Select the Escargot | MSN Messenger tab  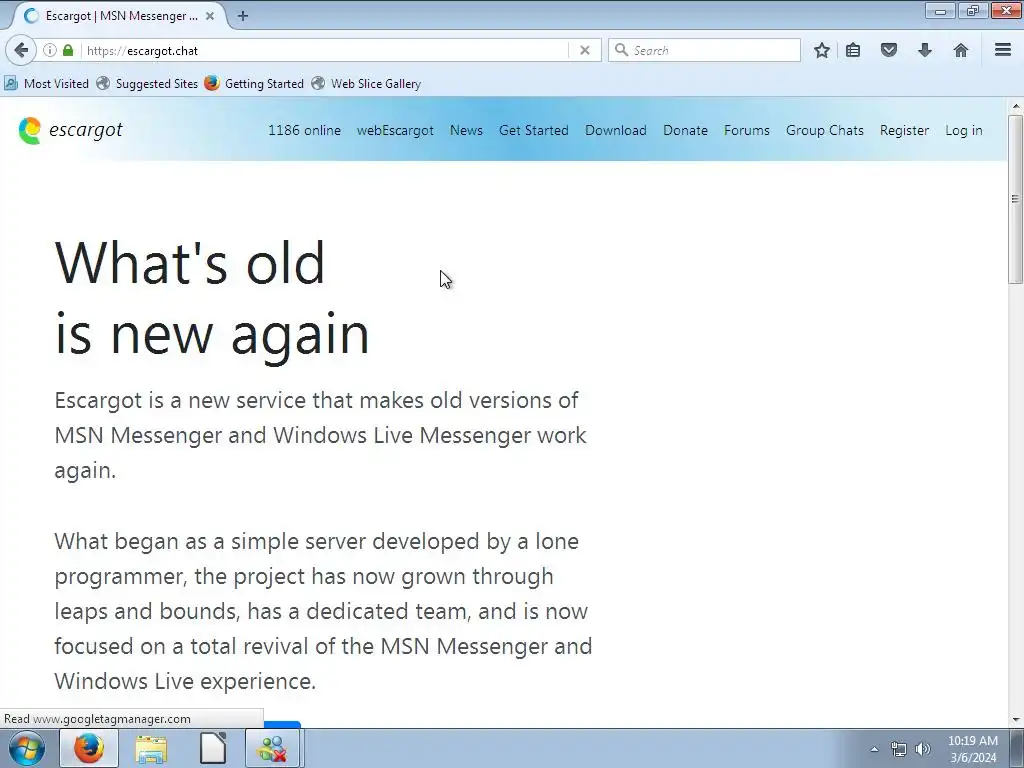tap(121, 16)
